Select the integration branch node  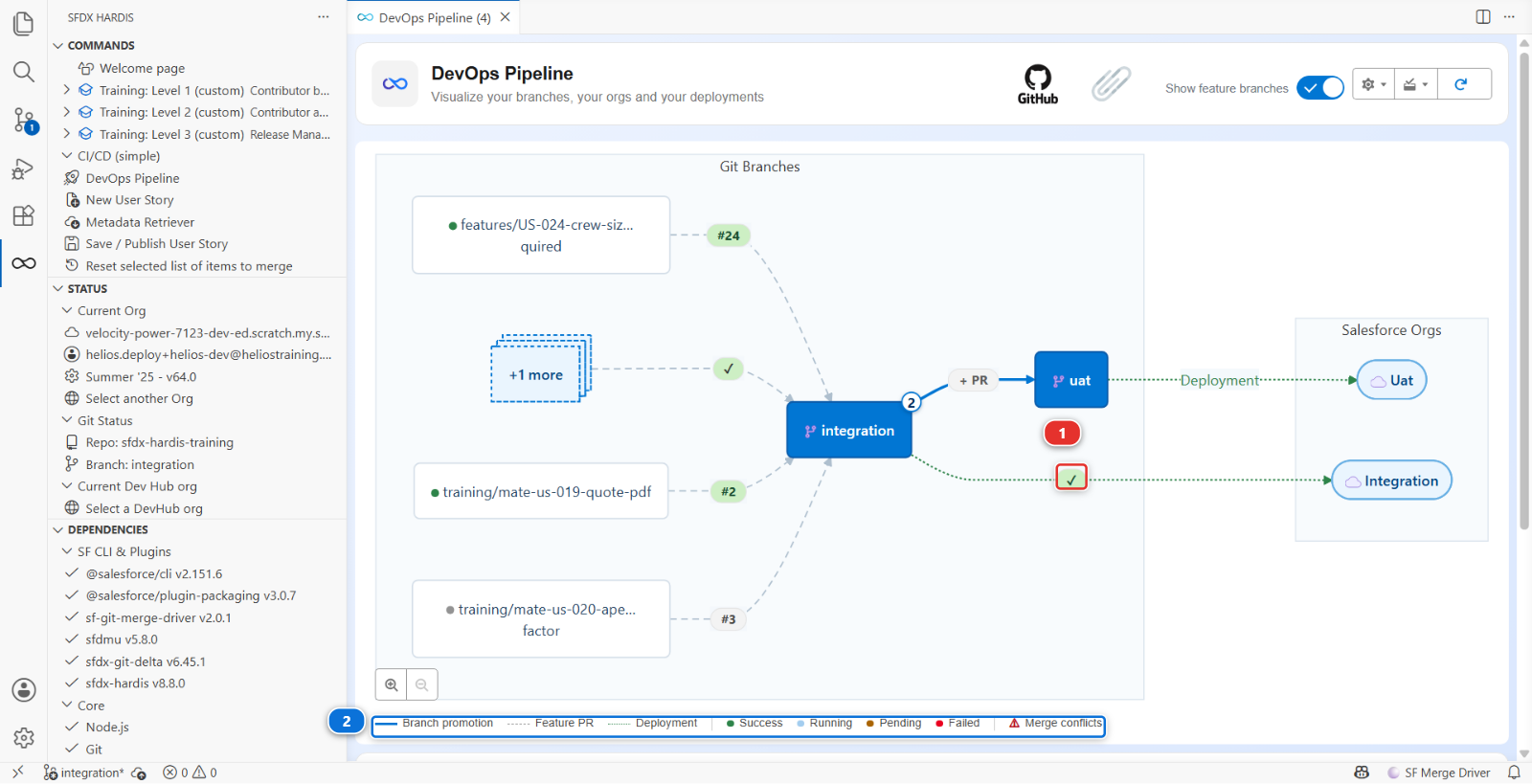click(x=849, y=430)
